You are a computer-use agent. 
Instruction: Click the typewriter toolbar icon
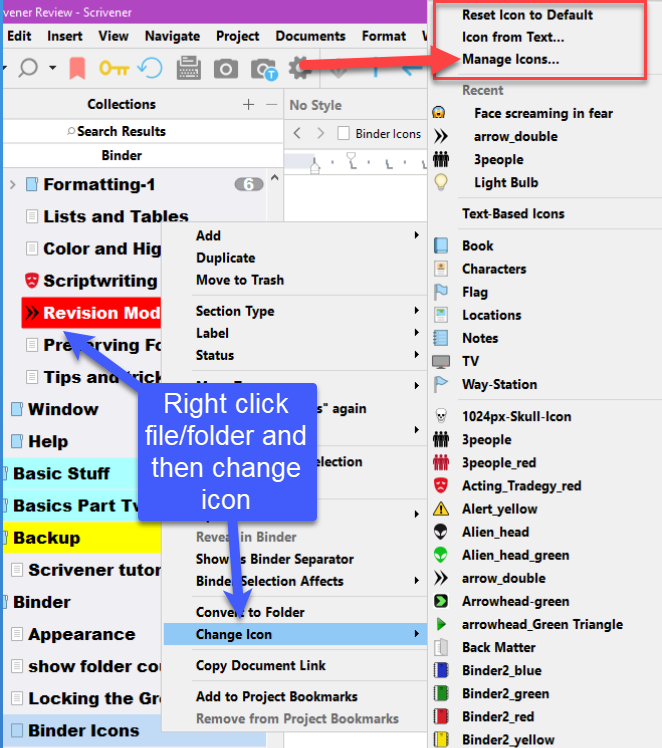tap(188, 68)
